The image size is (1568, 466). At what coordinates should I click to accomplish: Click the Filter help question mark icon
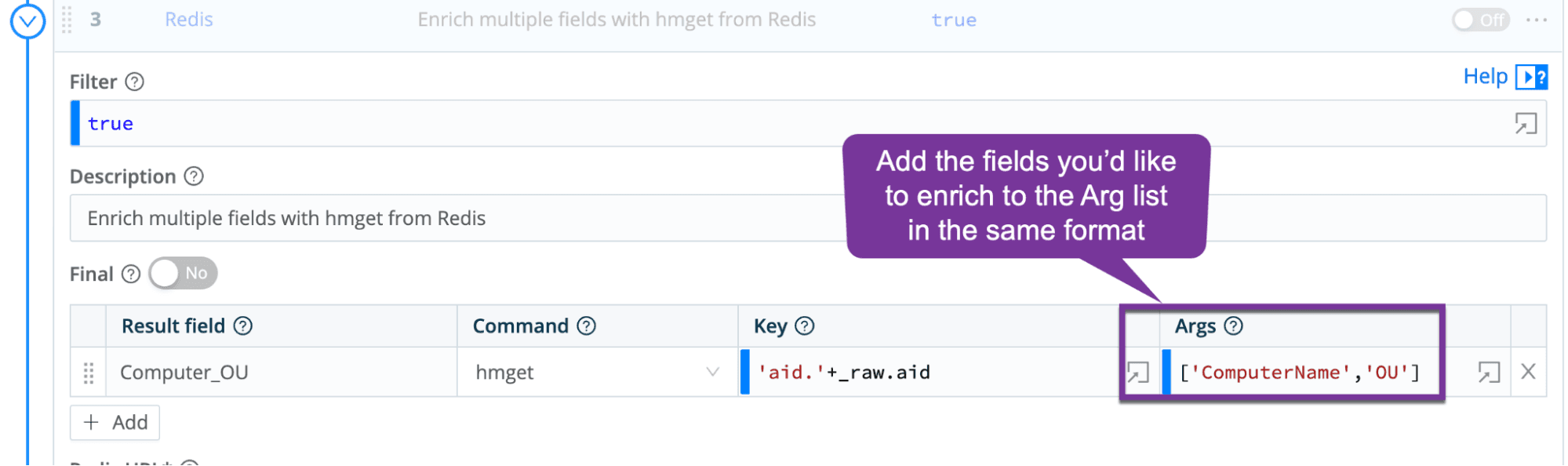click(x=135, y=82)
